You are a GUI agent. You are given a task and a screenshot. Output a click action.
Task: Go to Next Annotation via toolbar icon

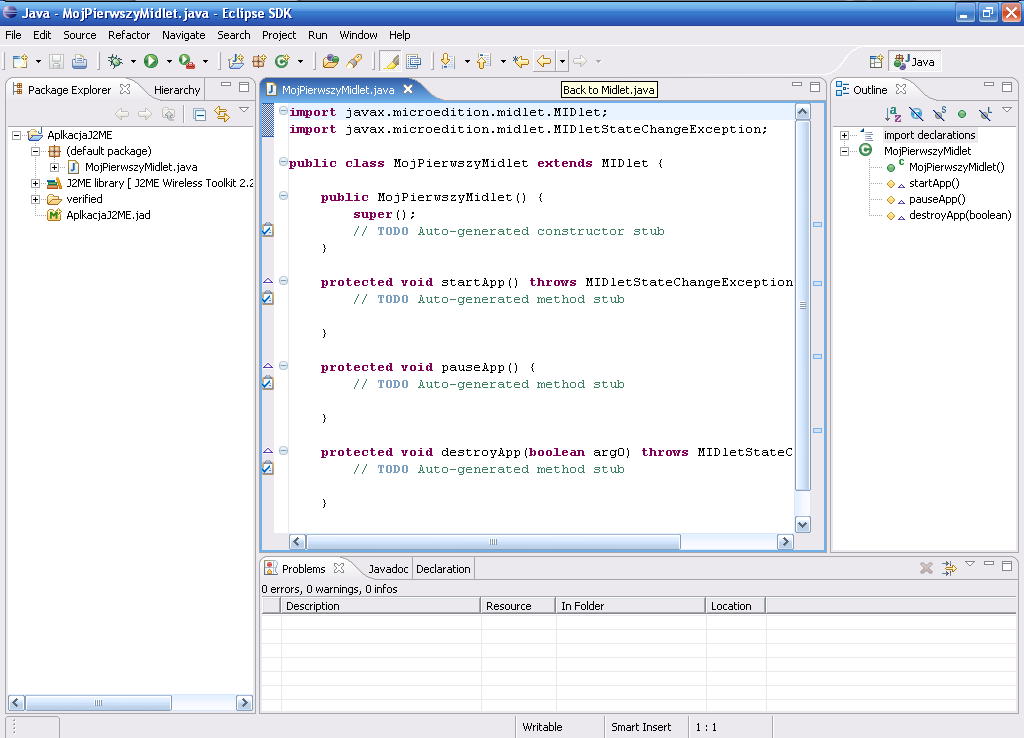(x=447, y=61)
